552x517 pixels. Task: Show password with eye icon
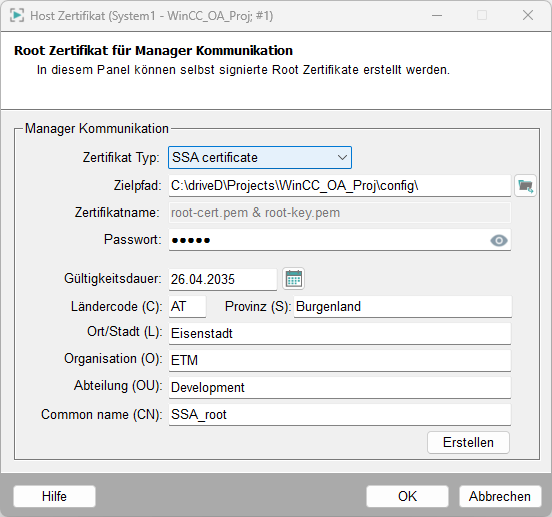499,240
